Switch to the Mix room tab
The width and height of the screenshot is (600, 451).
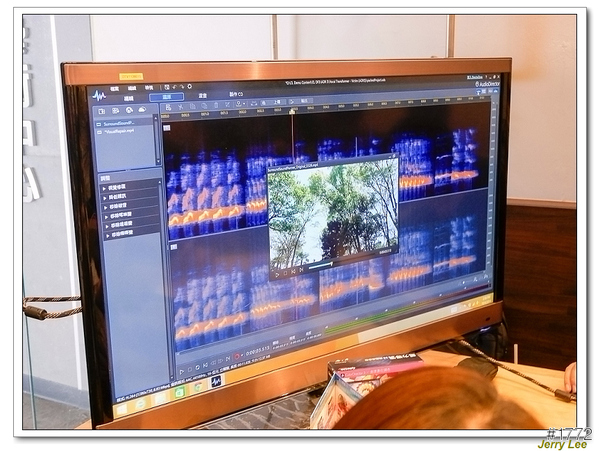(x=203, y=96)
